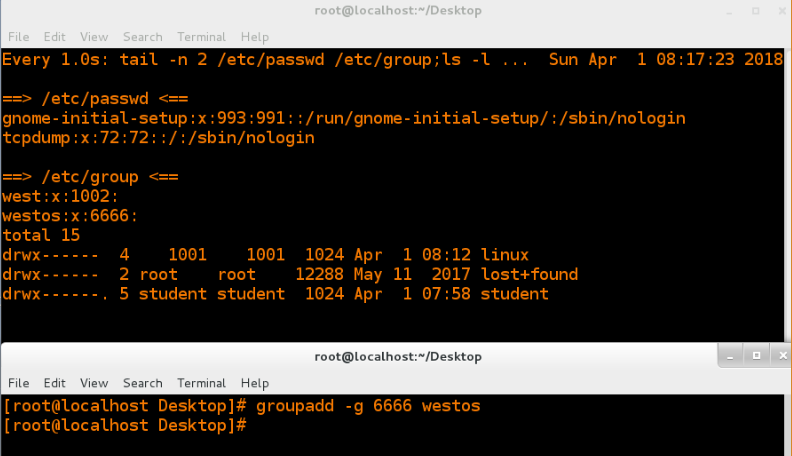Open Terminal menu in bottom terminal window
This screenshot has width=792, height=456.
[x=202, y=383]
